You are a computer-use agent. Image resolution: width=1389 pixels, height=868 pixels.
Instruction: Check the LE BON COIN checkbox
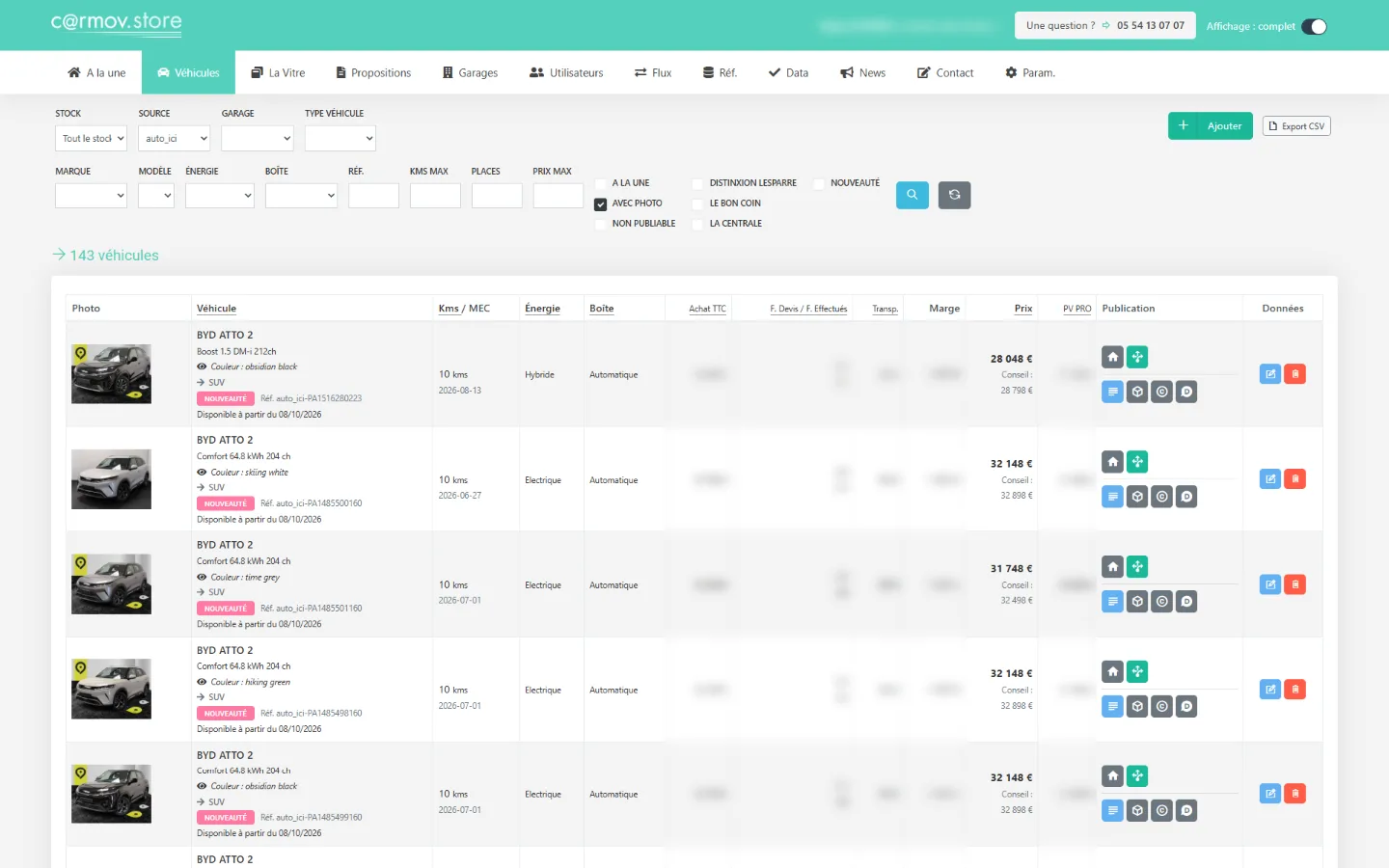point(698,203)
